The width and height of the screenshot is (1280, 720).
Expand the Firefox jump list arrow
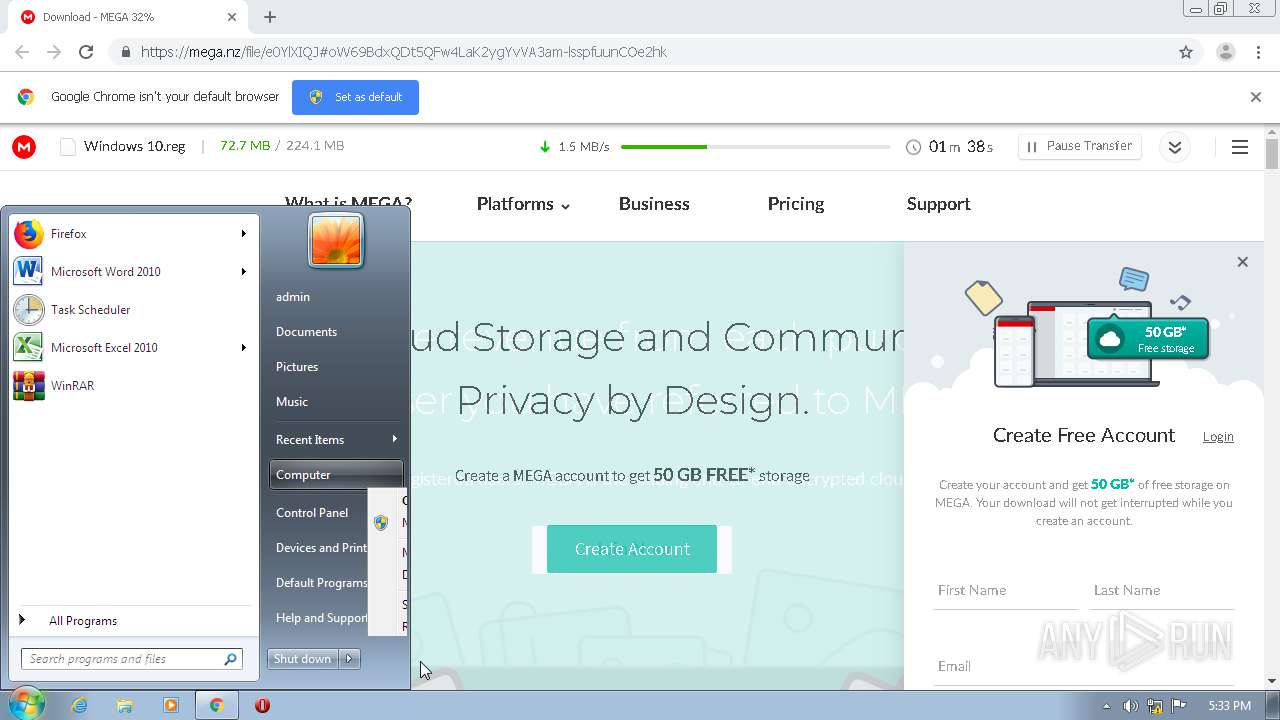243,234
